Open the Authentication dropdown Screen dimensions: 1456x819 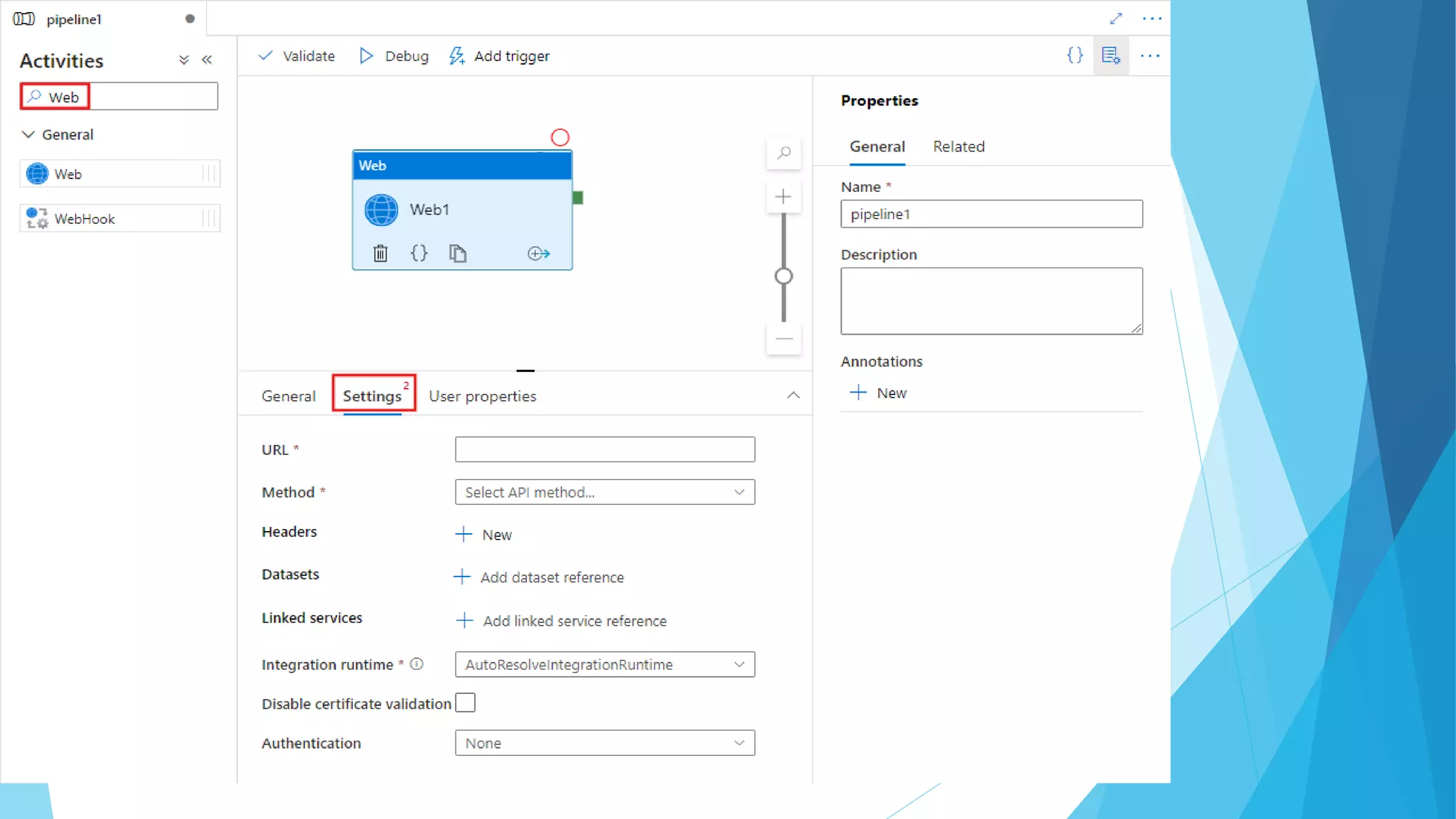604,743
